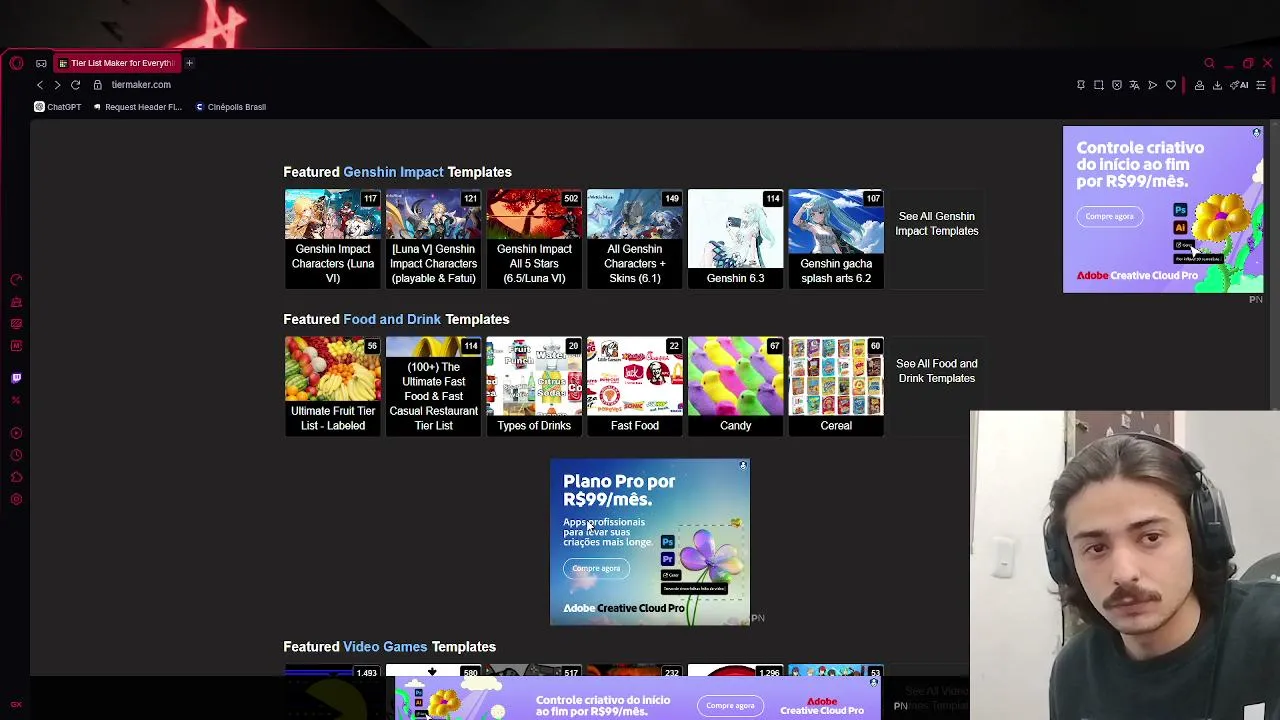
Task: Open the Opera GX main menu logo
Action: click(x=17, y=63)
